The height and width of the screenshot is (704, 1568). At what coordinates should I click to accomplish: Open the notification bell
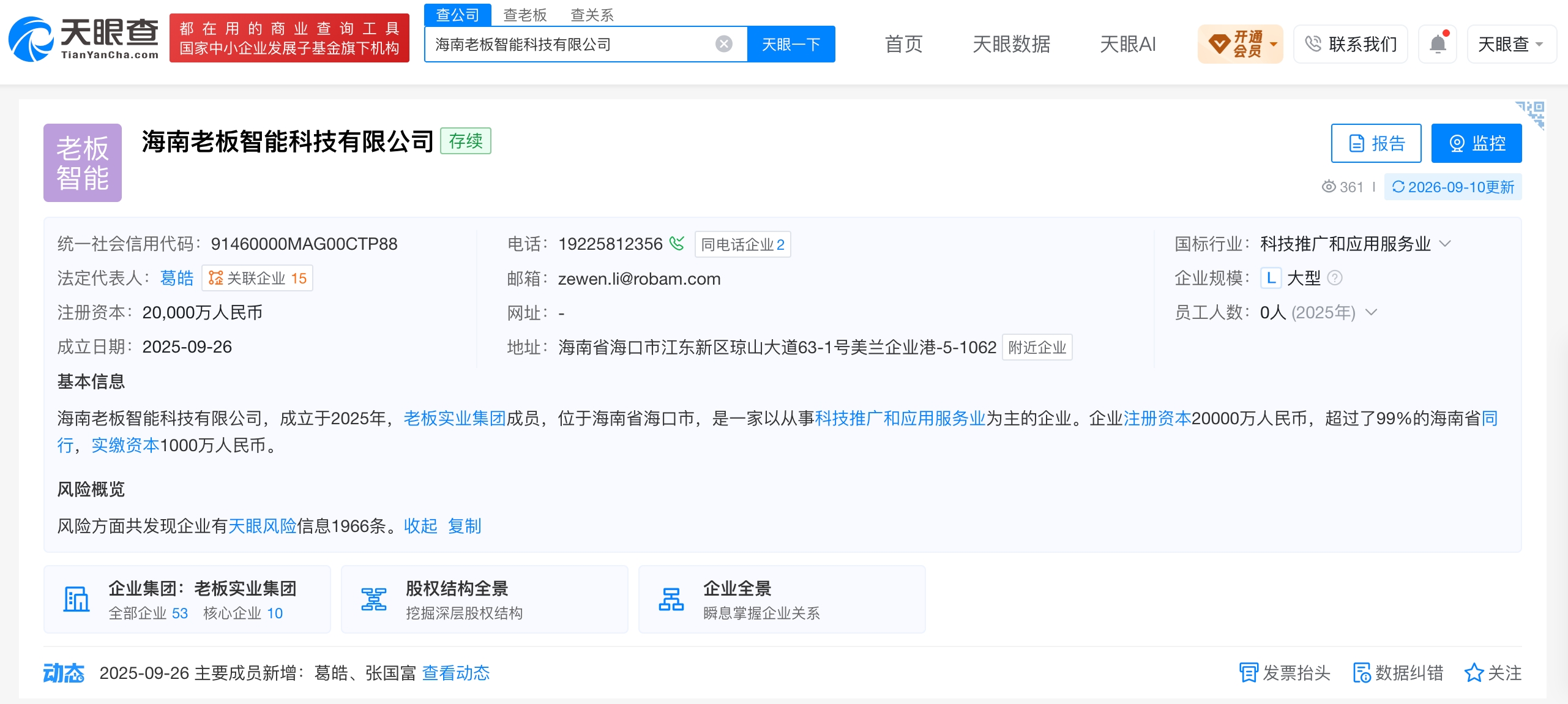(1438, 44)
